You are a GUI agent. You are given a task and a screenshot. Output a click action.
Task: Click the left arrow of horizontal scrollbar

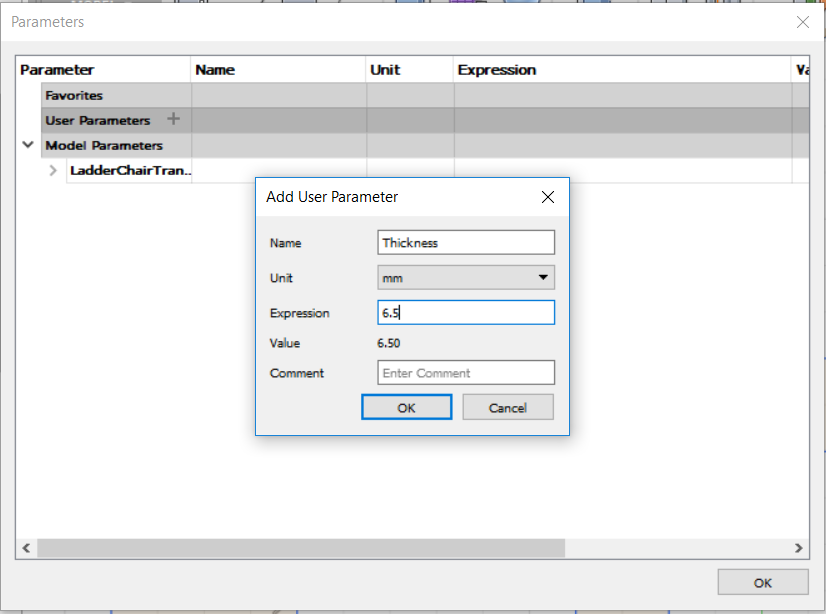[26, 548]
